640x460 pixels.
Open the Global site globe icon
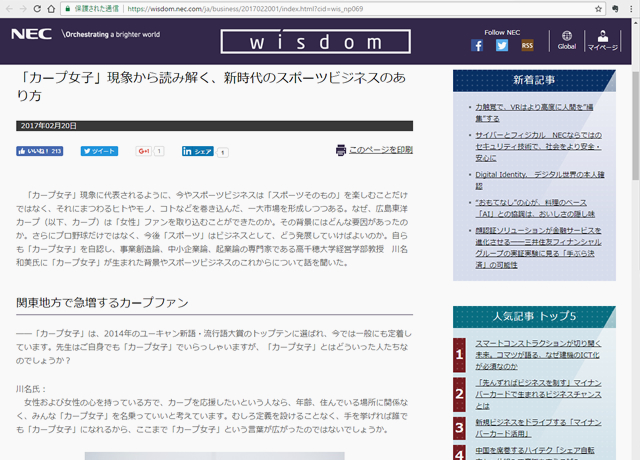(567, 38)
